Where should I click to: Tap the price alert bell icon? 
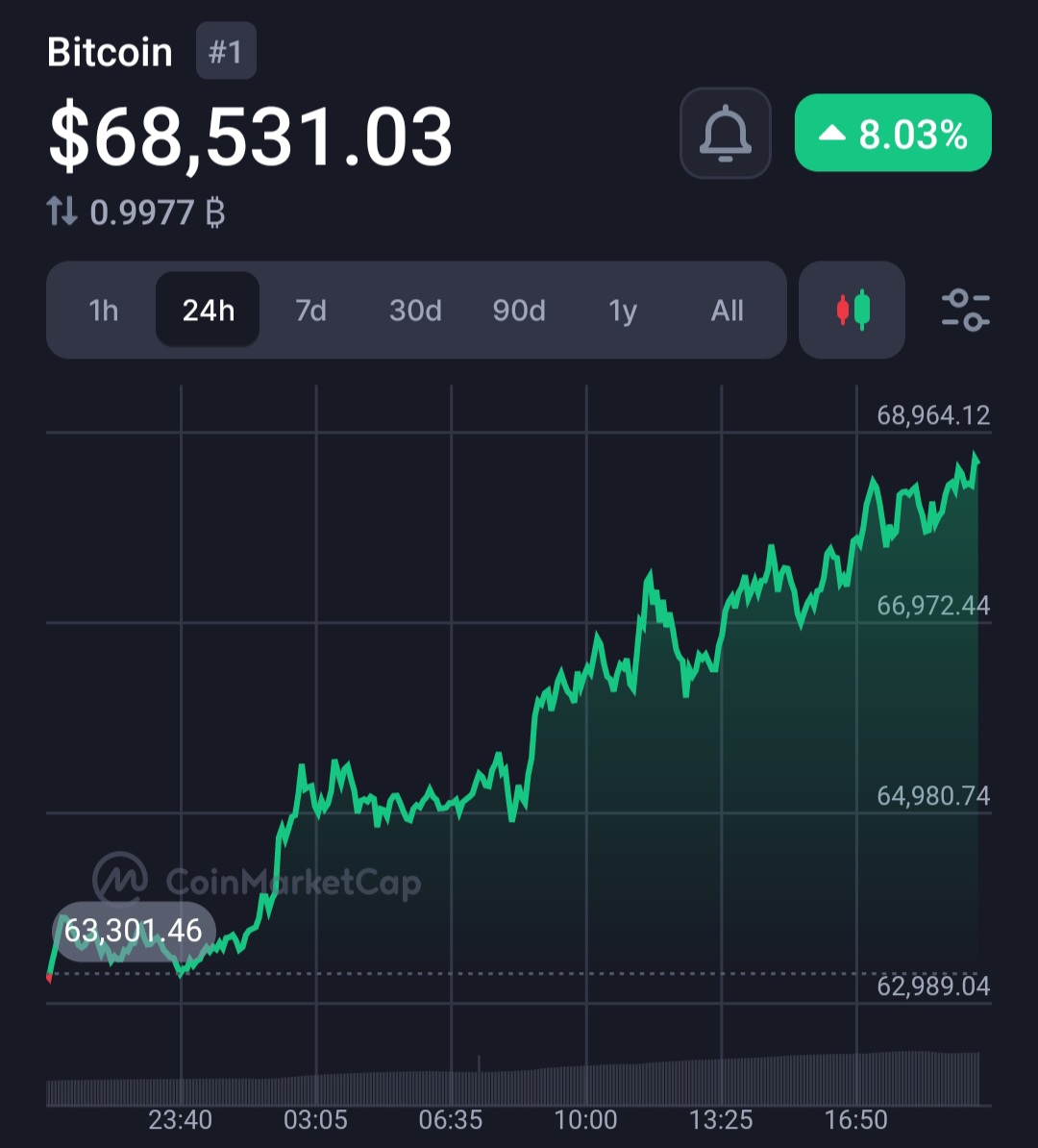tap(725, 134)
